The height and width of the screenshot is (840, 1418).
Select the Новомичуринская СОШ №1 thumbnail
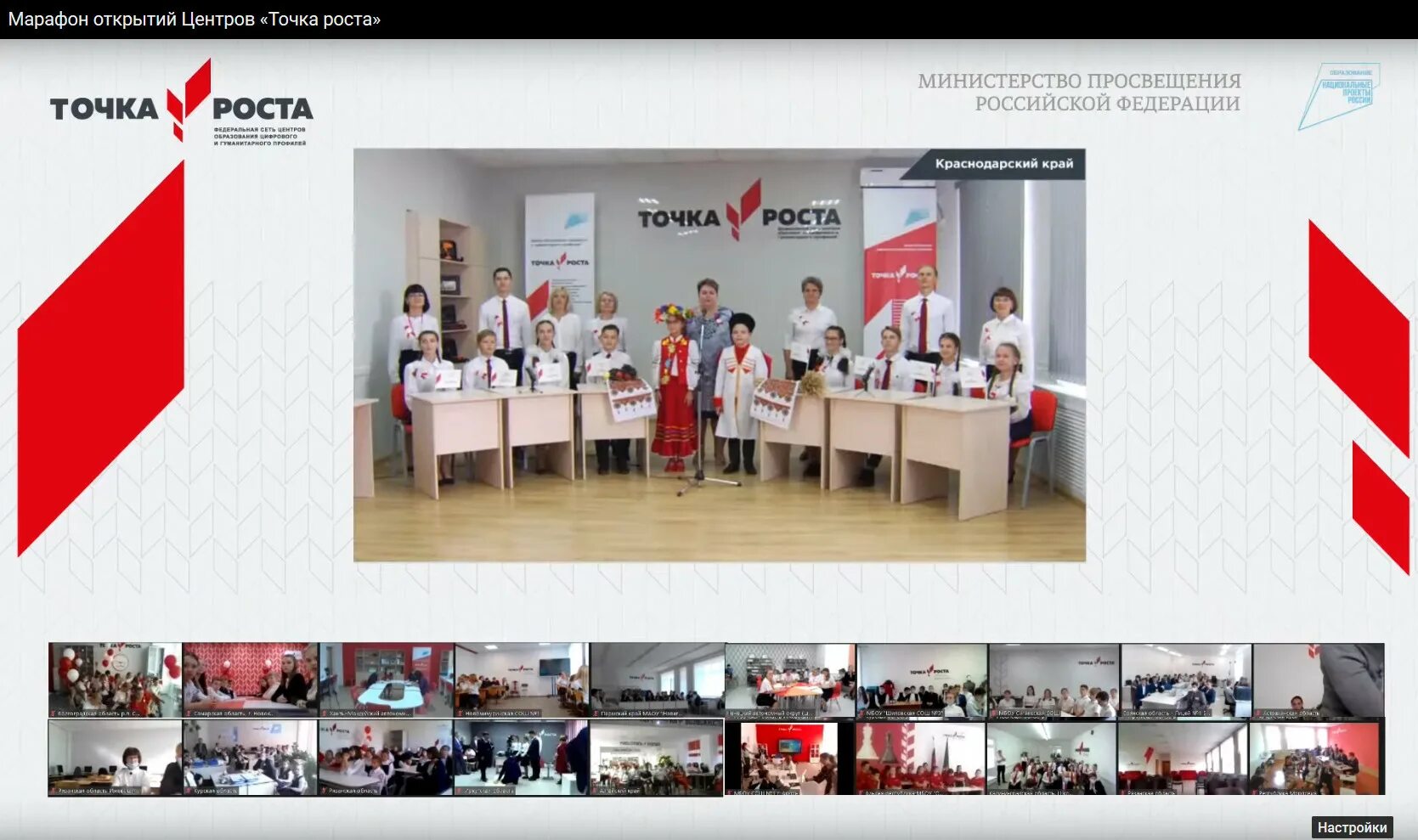pyautogui.click(x=522, y=680)
